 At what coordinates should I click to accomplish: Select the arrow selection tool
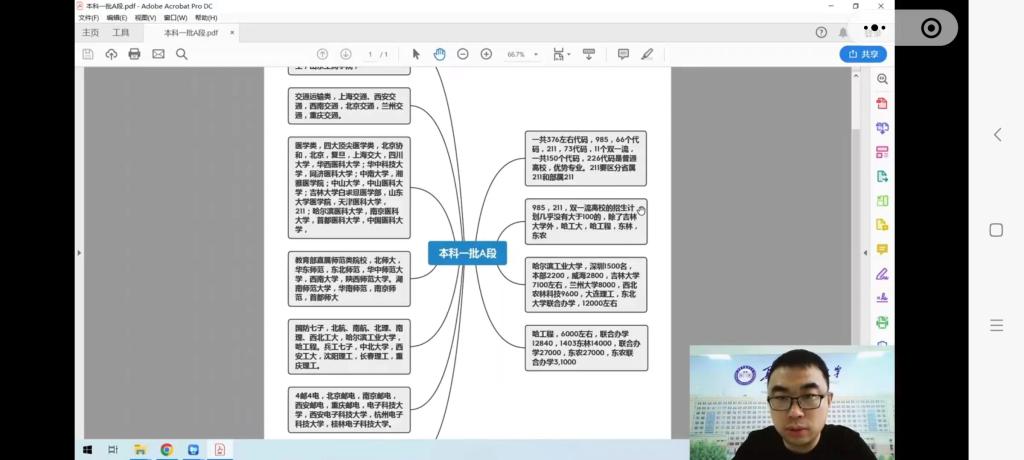416,54
